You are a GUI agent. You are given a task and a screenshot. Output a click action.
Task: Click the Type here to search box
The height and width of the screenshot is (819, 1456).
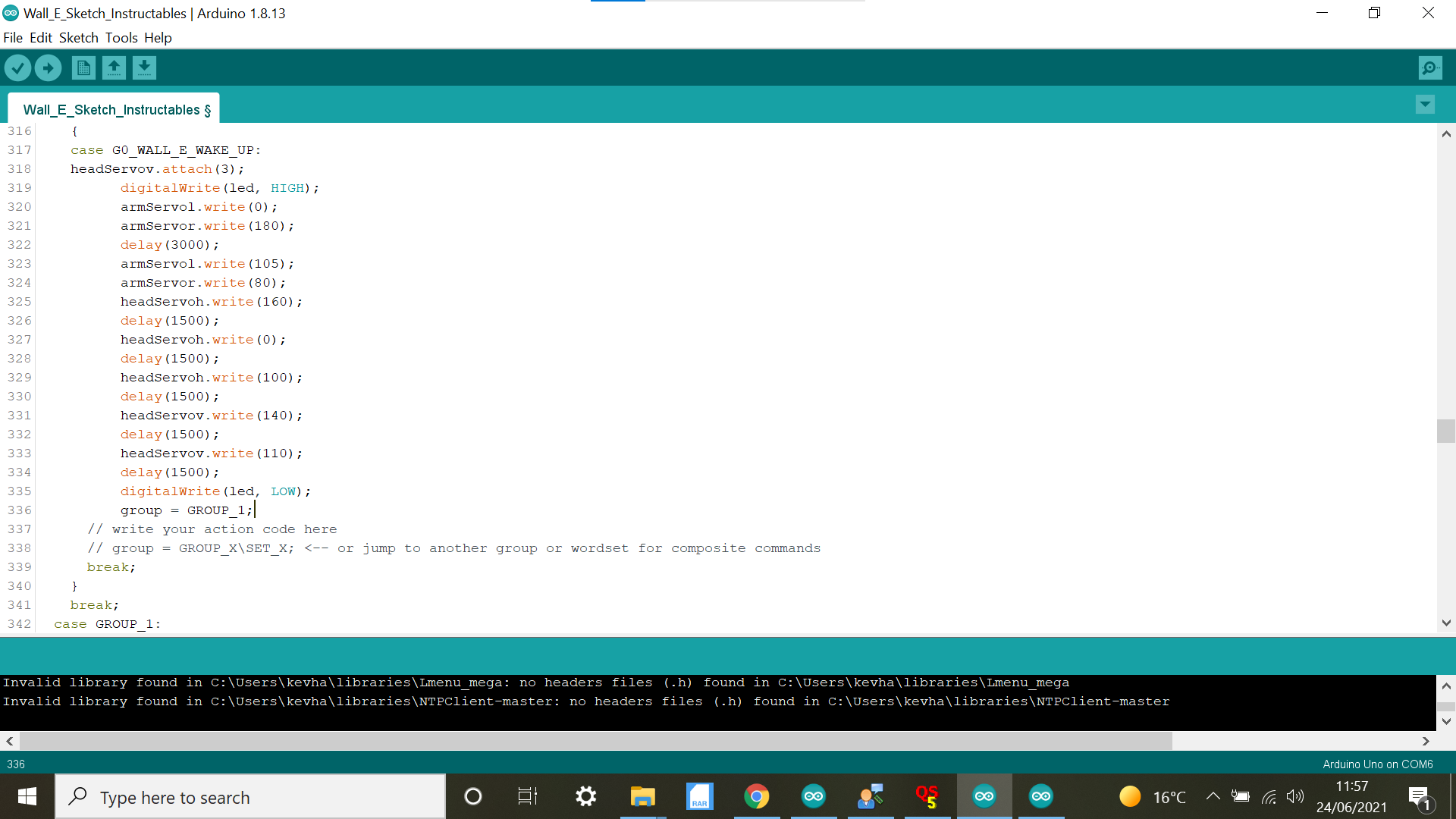point(250,797)
